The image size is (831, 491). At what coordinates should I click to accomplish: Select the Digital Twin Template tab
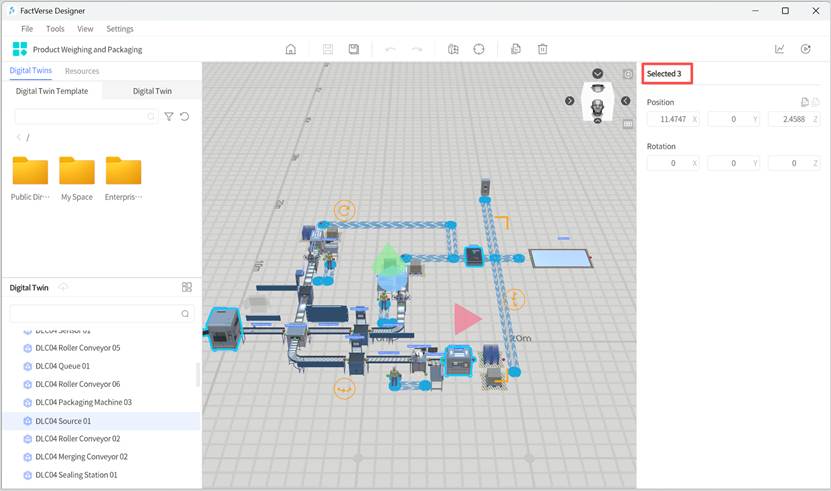(x=52, y=91)
